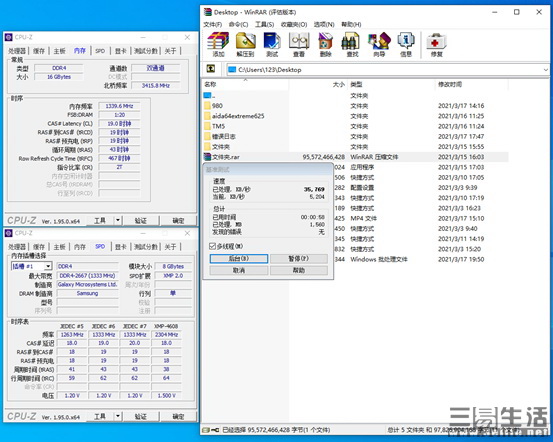Go up one folder via arrow icon

coord(211,69)
